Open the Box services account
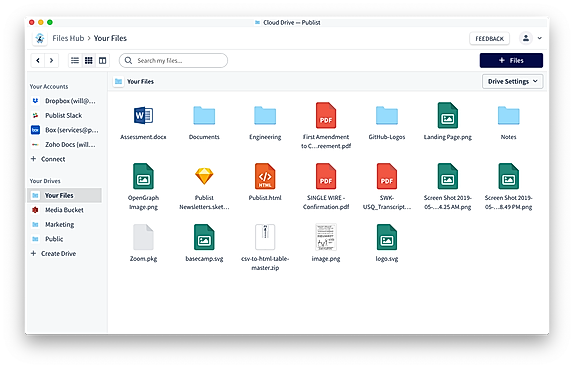Viewport: 574px width, 368px height. point(64,130)
